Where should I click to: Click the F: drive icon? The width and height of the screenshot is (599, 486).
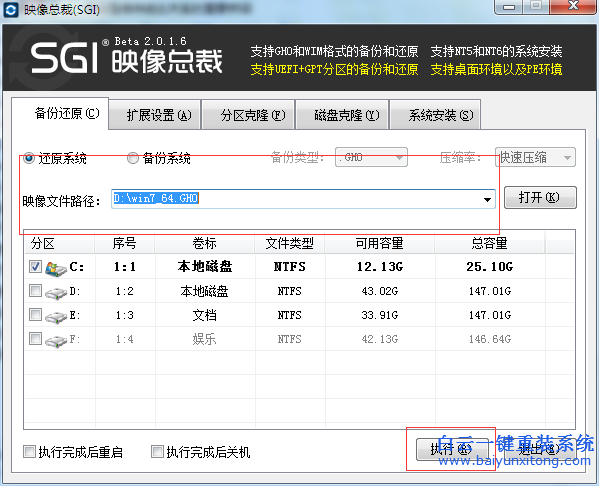56,340
